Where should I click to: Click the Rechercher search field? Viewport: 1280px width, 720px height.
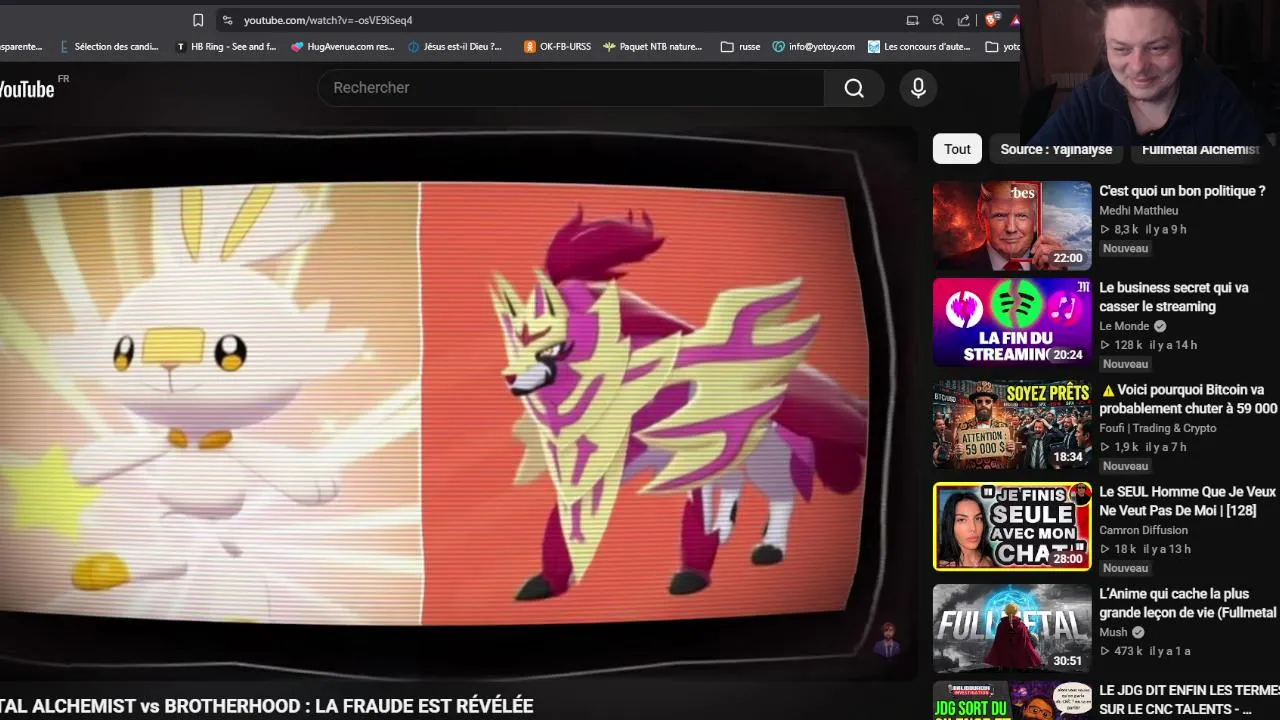[x=571, y=88]
